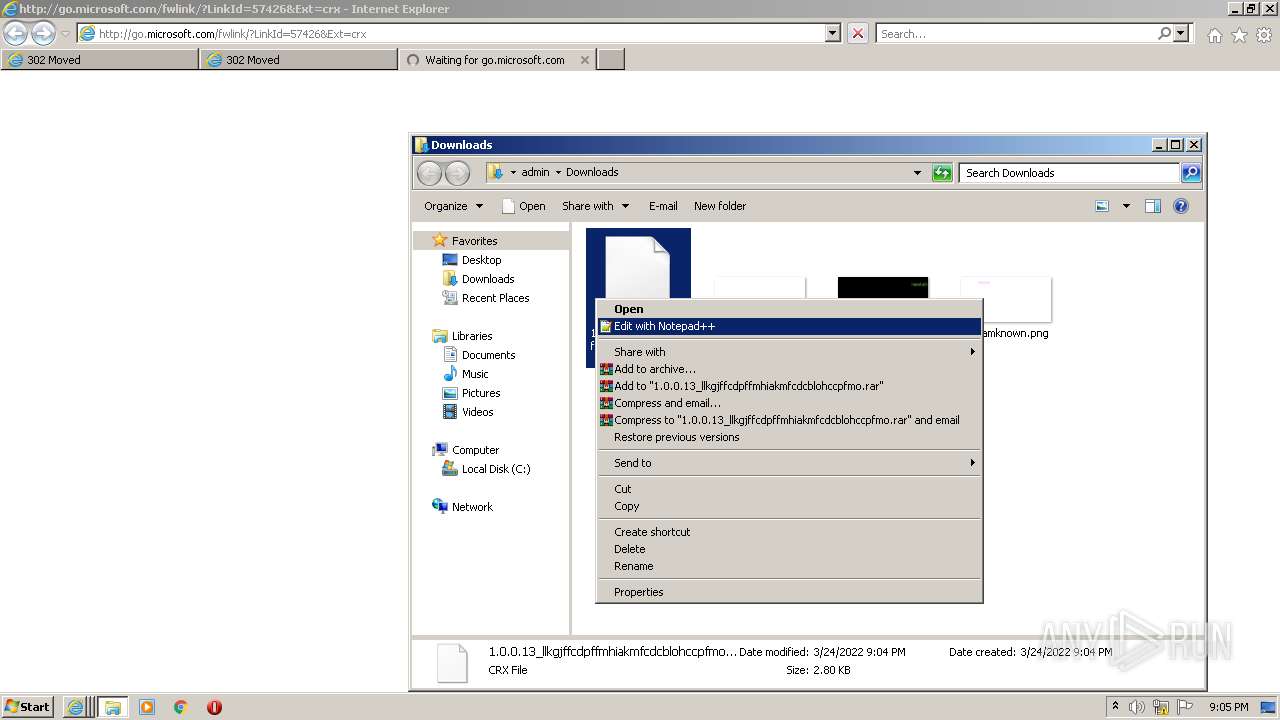Click the Open toolbar button

coord(523,206)
